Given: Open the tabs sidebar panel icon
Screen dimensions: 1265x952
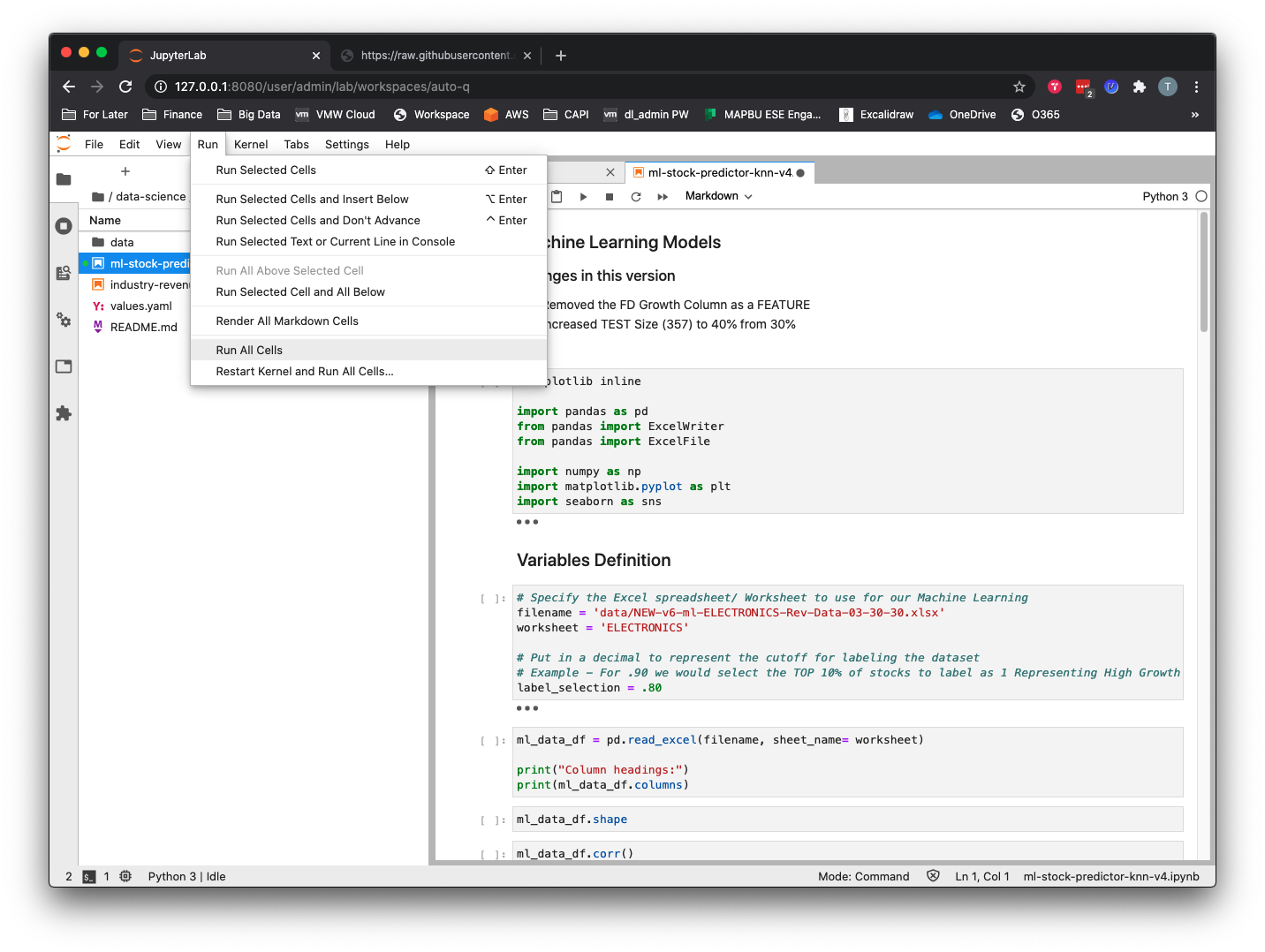Looking at the screenshot, I should pyautogui.click(x=64, y=366).
